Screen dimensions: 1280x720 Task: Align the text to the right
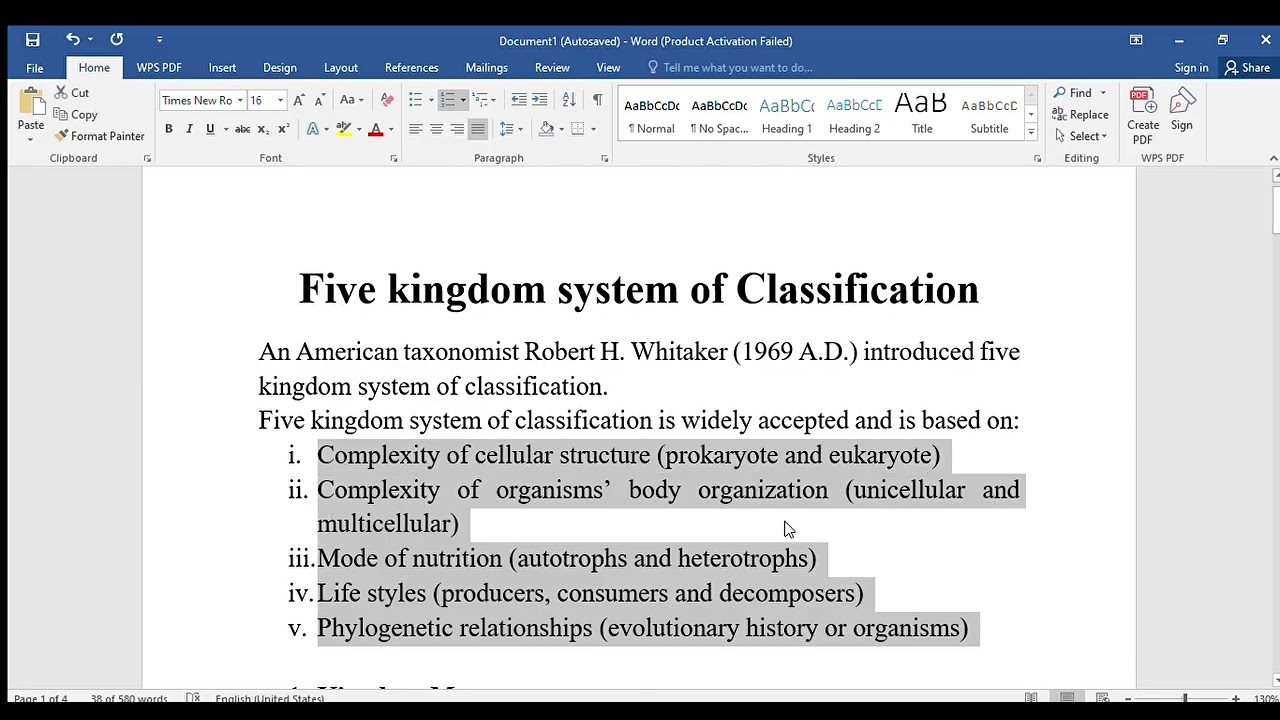click(x=457, y=129)
